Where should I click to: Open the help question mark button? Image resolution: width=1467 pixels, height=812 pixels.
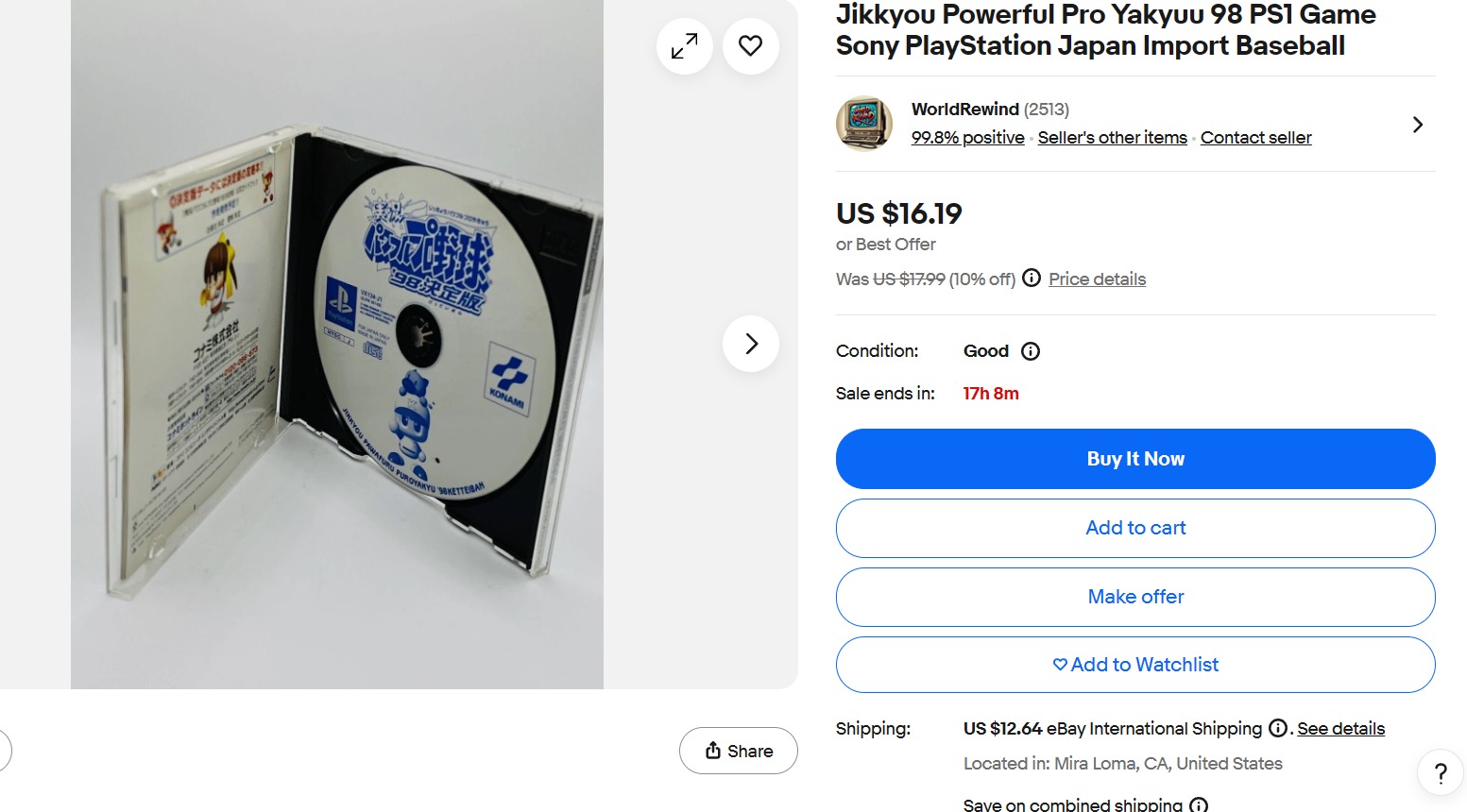pos(1441,773)
